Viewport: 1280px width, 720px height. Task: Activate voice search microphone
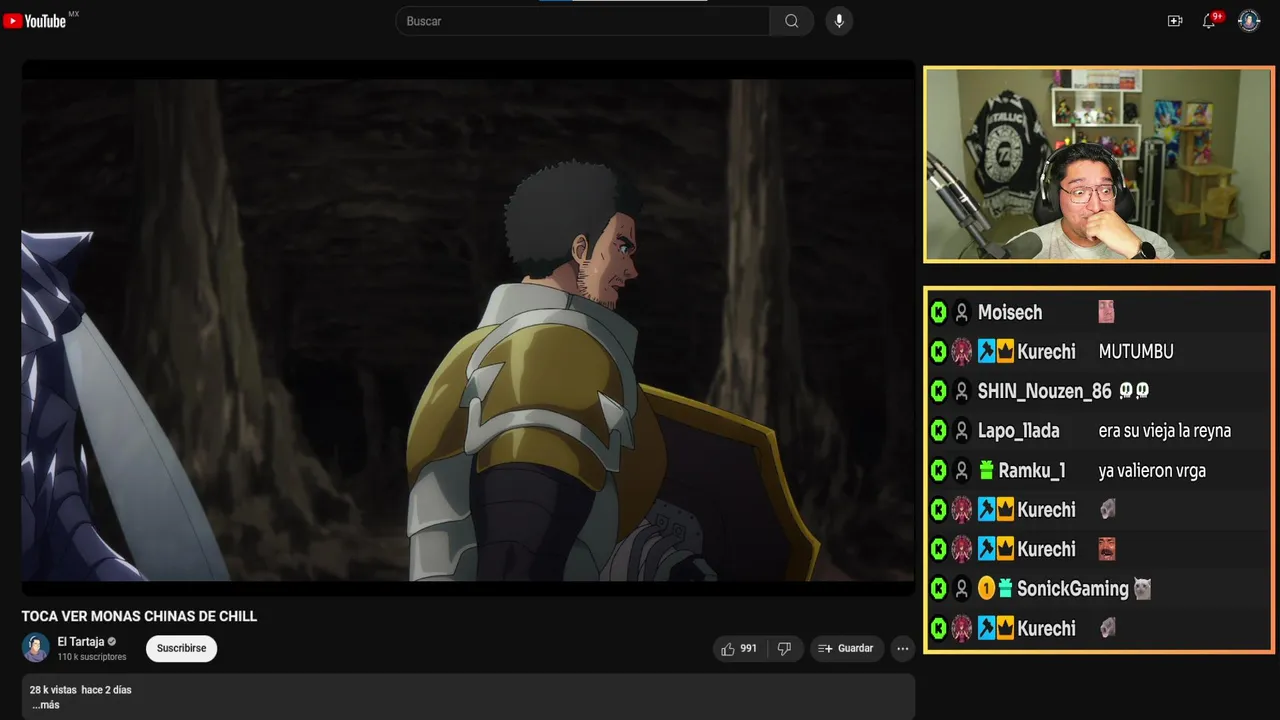click(x=839, y=21)
